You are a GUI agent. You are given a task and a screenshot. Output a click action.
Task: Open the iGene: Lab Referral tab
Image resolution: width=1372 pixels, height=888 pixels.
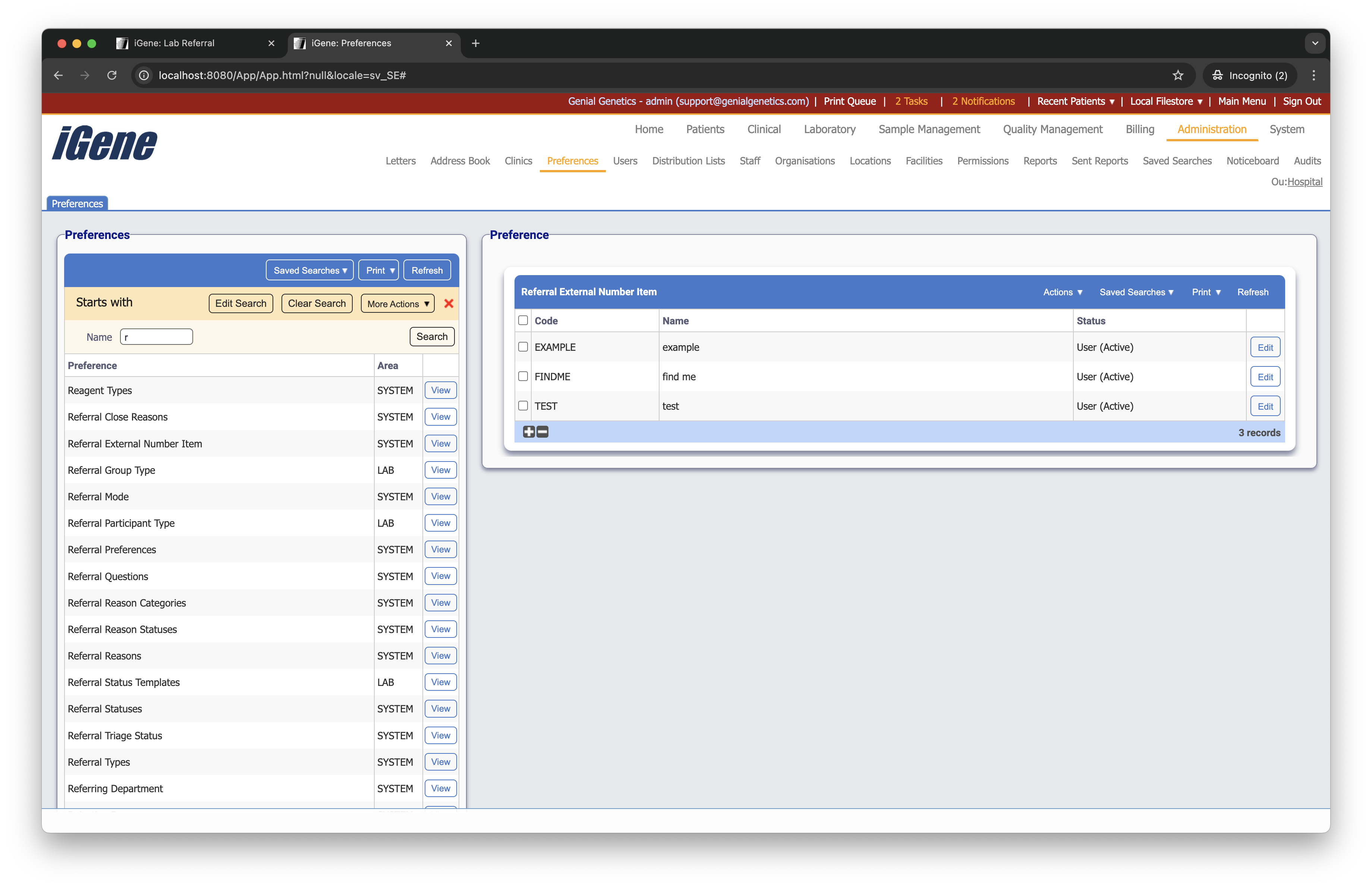[x=173, y=42]
